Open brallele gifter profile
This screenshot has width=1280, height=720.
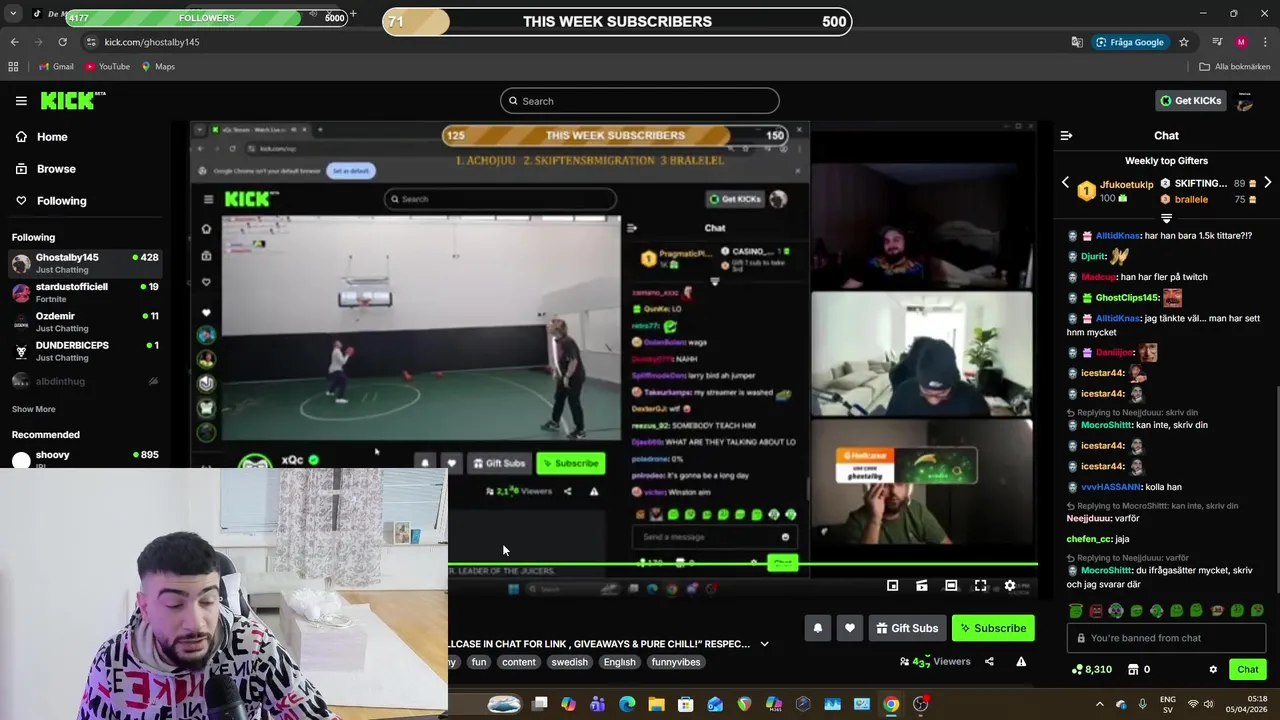point(1191,200)
